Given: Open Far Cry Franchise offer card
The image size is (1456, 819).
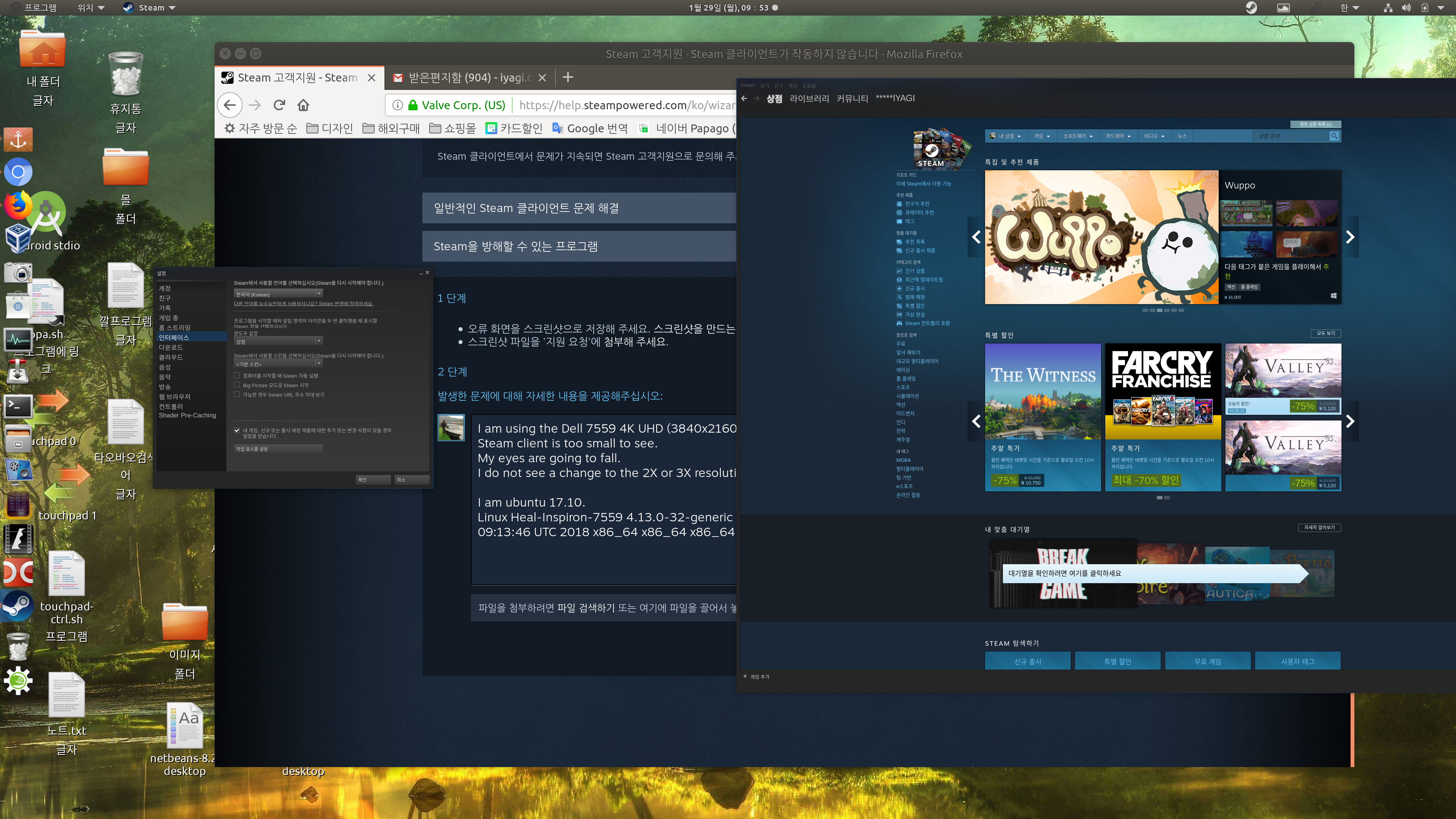Looking at the screenshot, I should (x=1163, y=418).
